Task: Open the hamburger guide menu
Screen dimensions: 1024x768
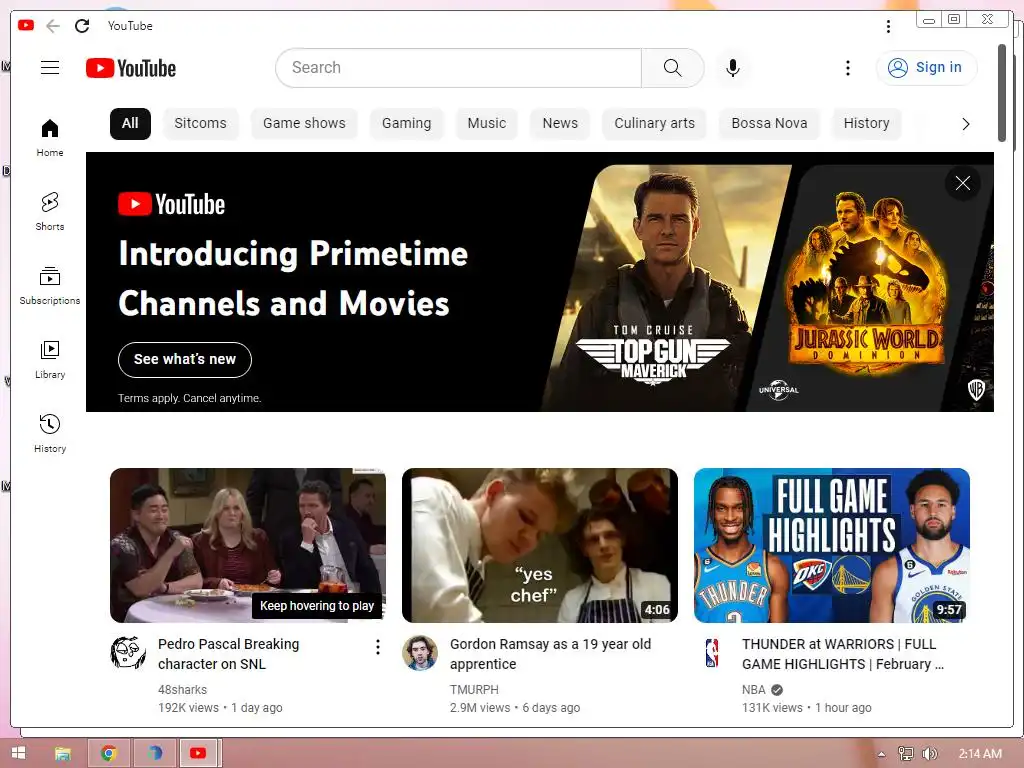Action: click(50, 68)
